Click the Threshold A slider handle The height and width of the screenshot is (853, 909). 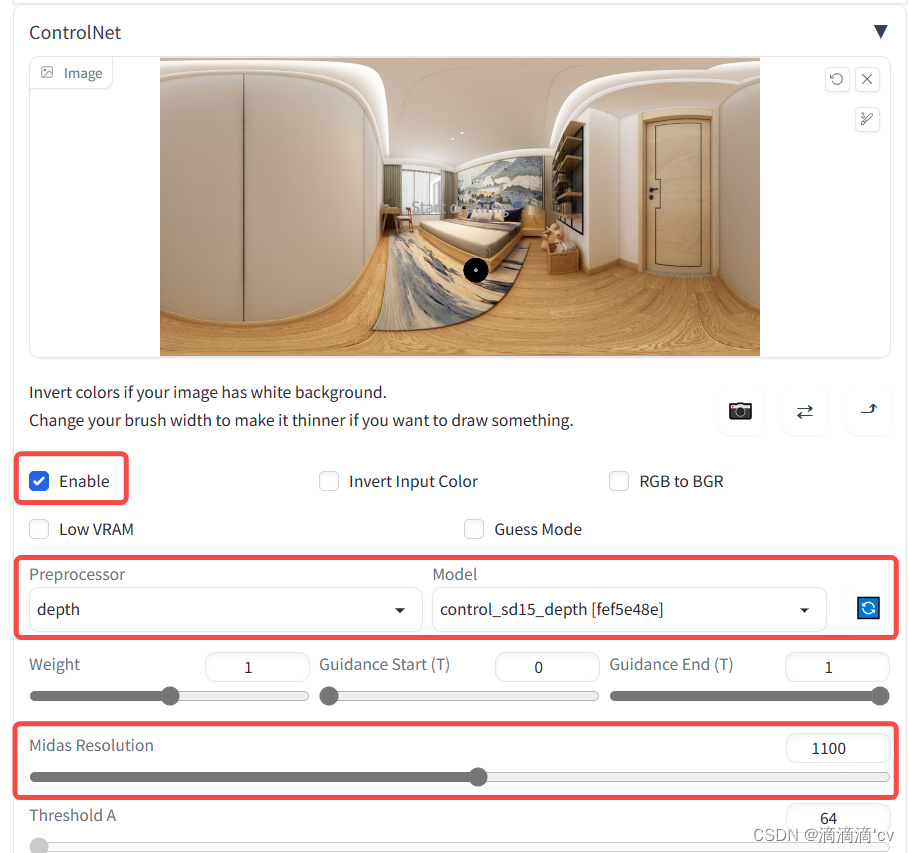pyautogui.click(x=39, y=846)
